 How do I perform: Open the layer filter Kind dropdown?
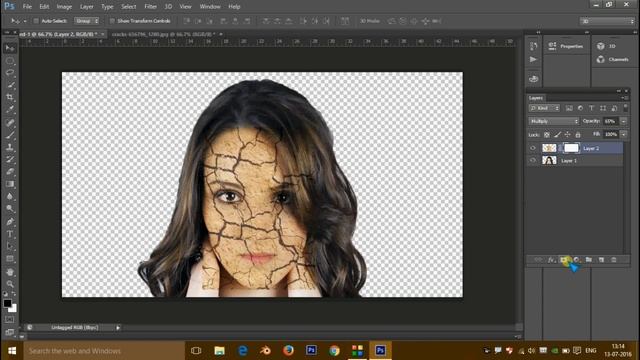point(544,108)
